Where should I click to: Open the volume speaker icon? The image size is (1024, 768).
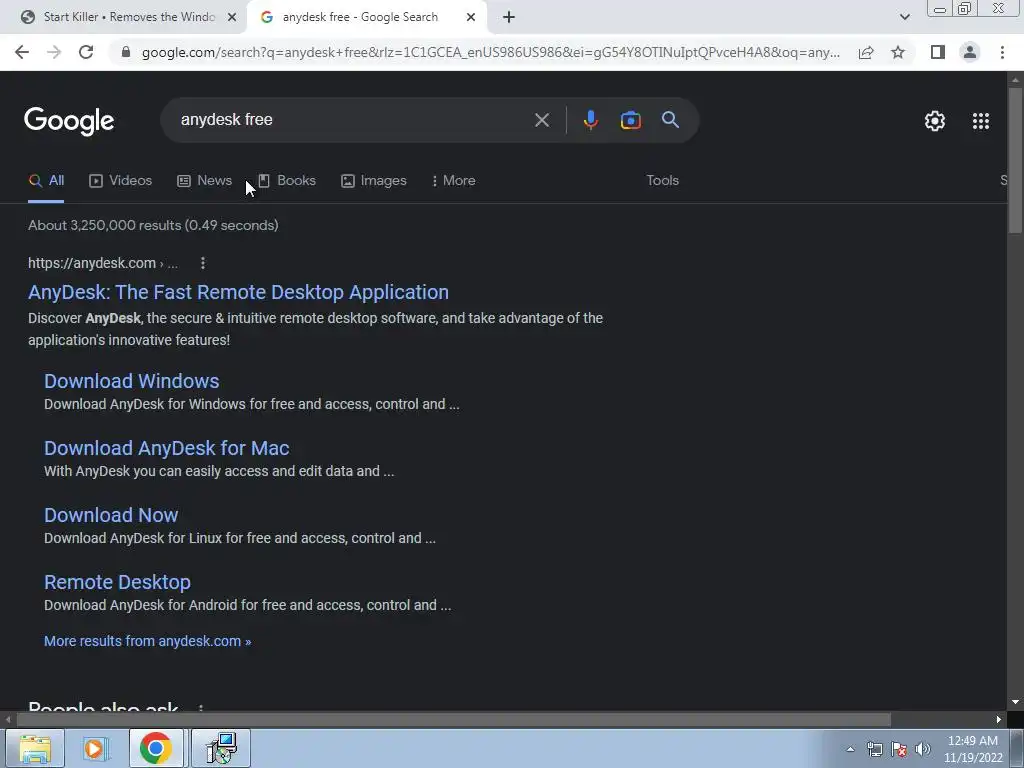923,749
